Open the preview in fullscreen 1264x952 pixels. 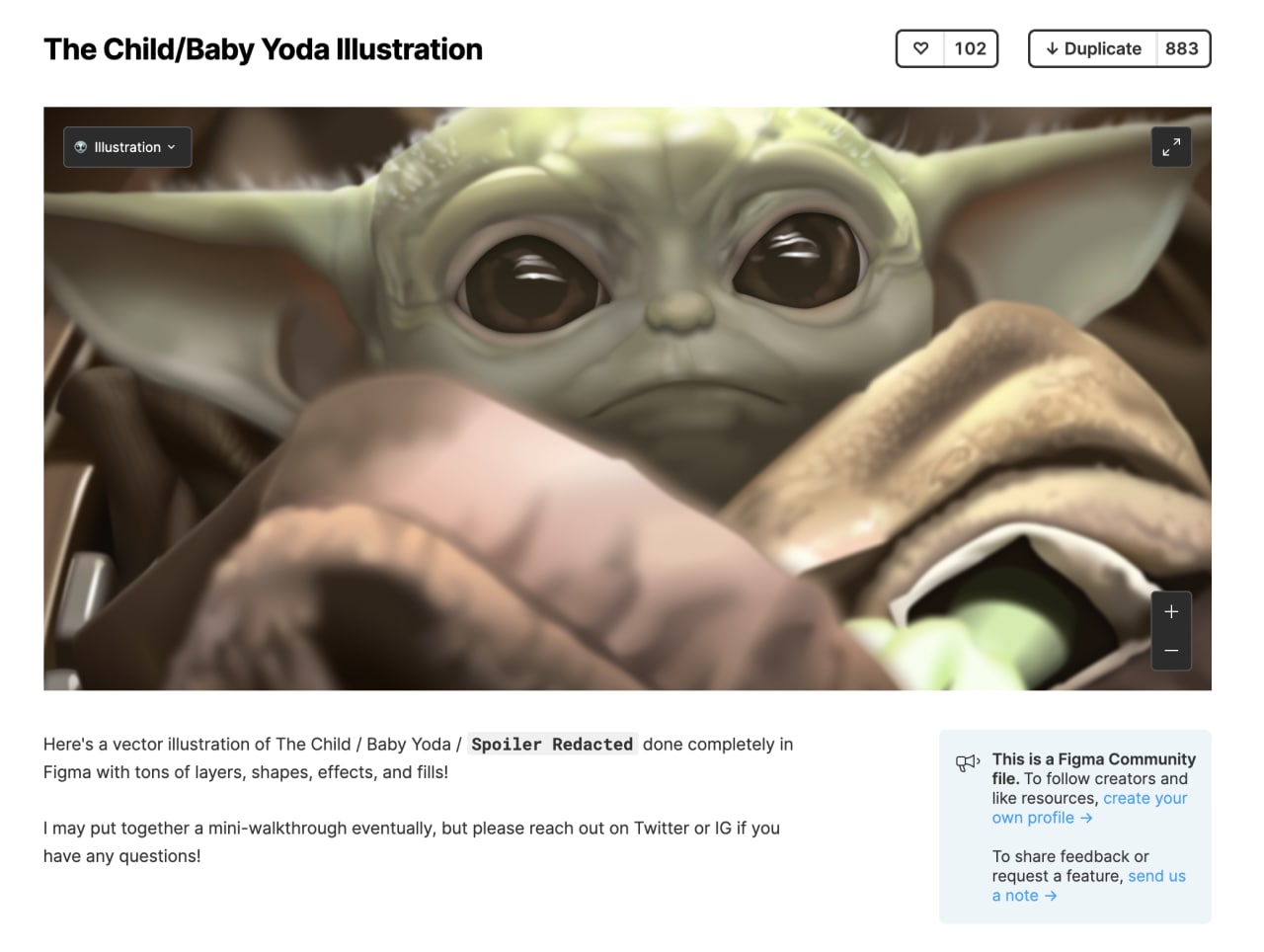[x=1171, y=147]
